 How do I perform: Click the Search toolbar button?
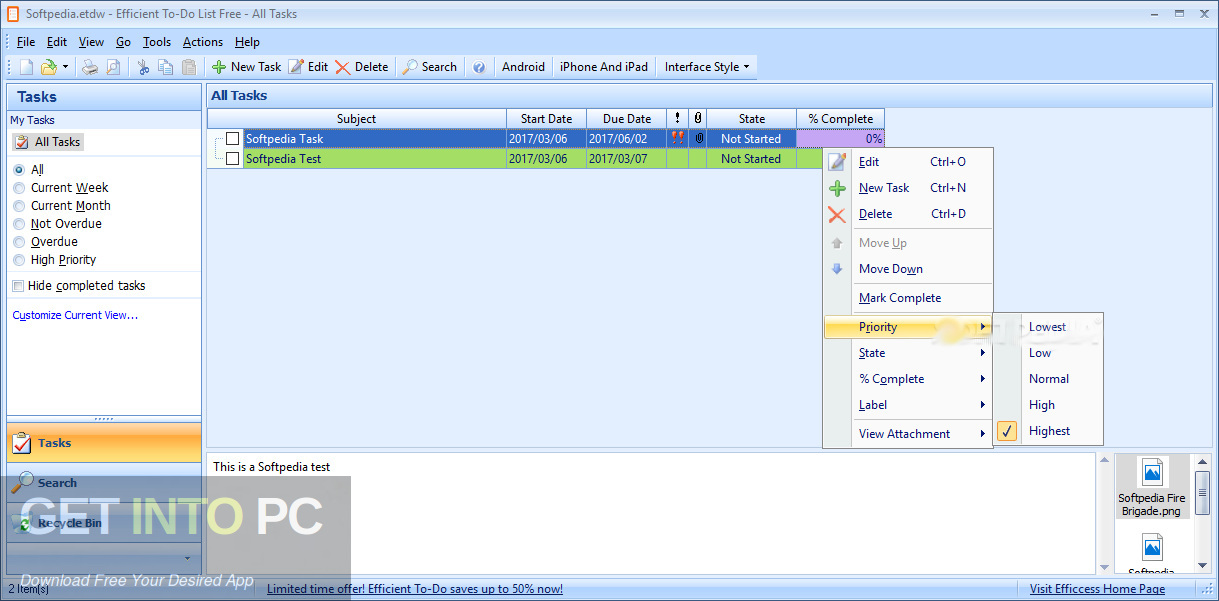tap(430, 67)
